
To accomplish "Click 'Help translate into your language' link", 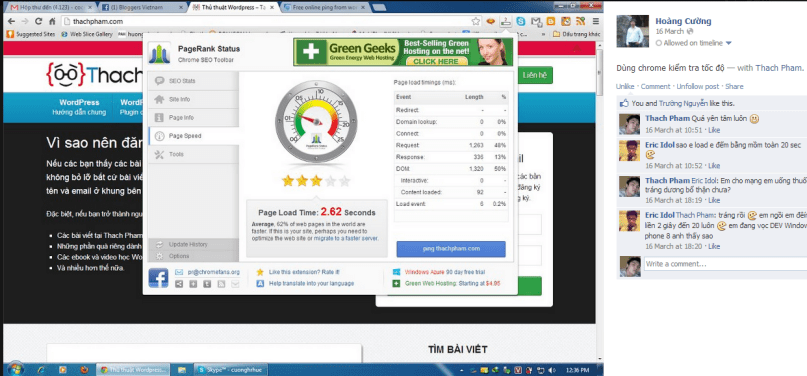I will pos(311,283).
